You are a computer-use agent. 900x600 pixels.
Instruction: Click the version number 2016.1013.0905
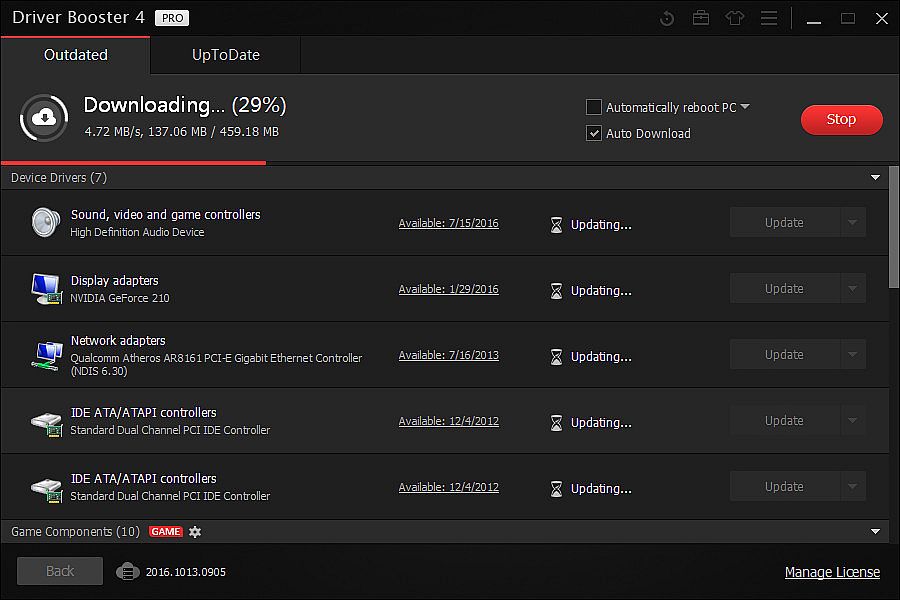[x=186, y=572]
